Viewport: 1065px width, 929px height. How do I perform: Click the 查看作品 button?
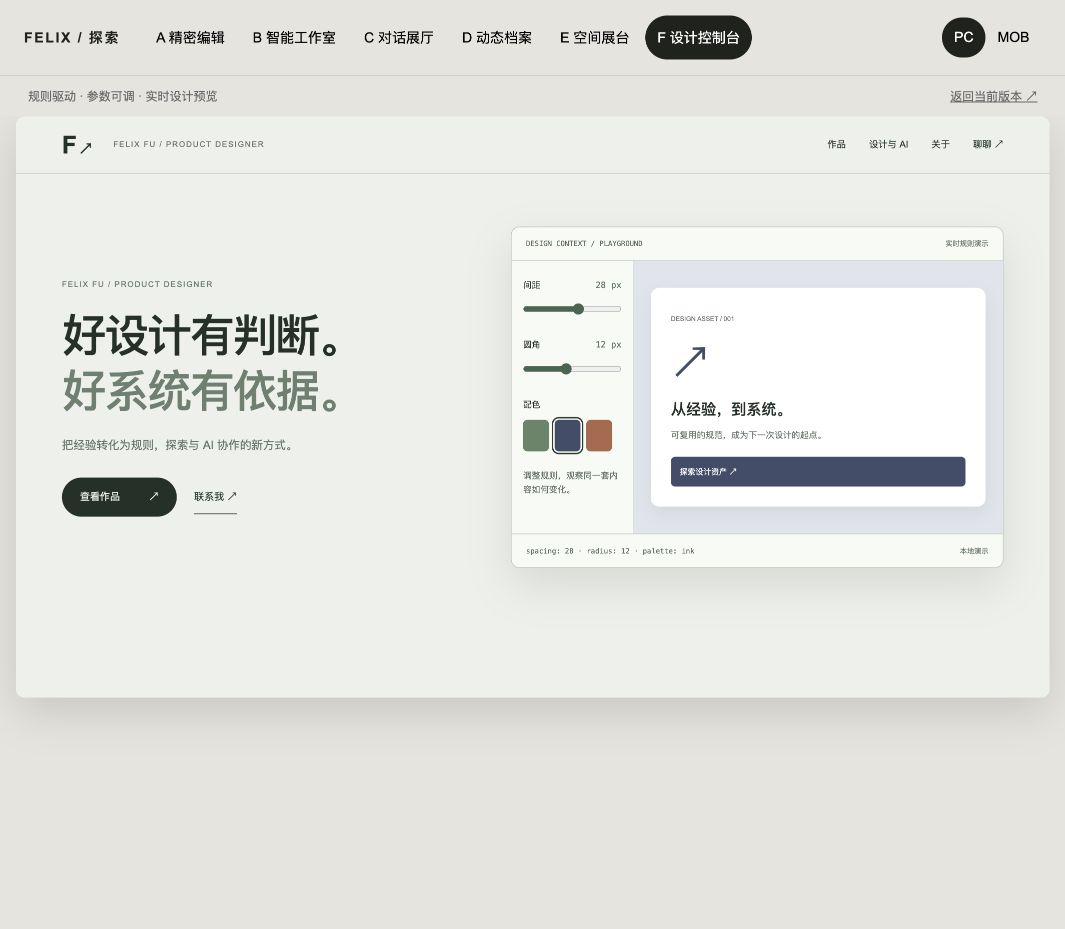point(119,497)
